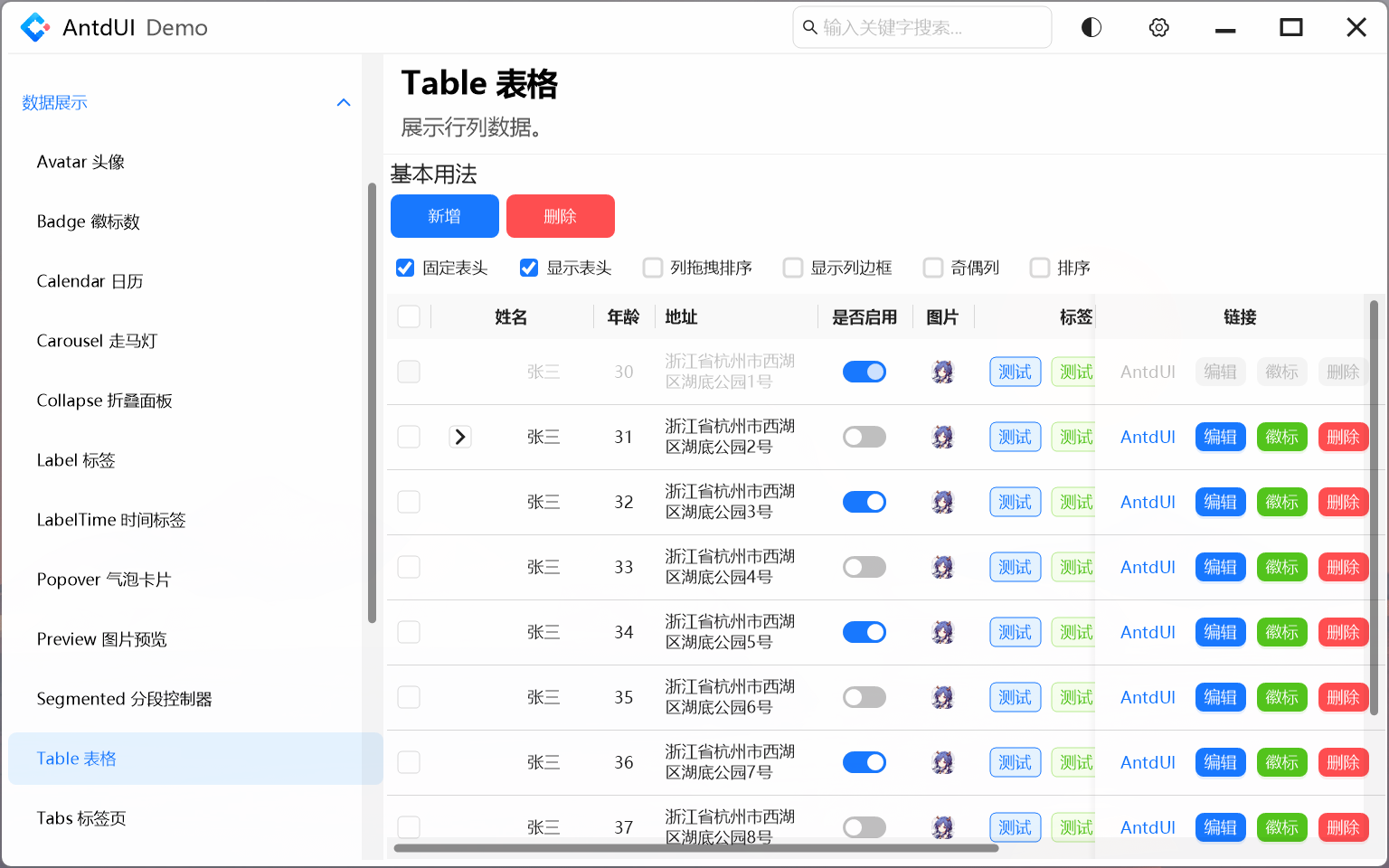Enable the 奇偶列 checkbox

pyautogui.click(x=933, y=268)
